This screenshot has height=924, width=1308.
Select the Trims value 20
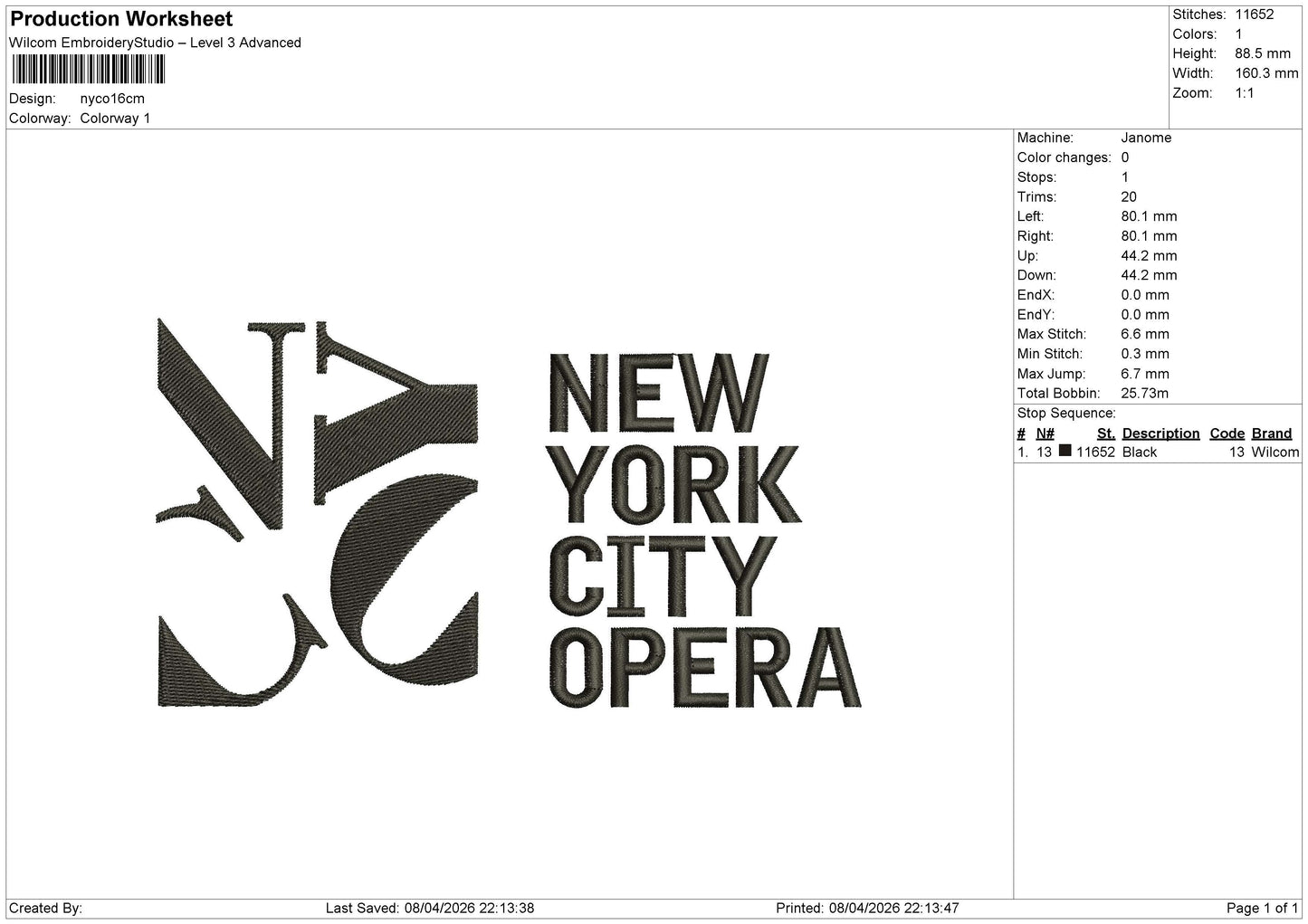[1129, 197]
